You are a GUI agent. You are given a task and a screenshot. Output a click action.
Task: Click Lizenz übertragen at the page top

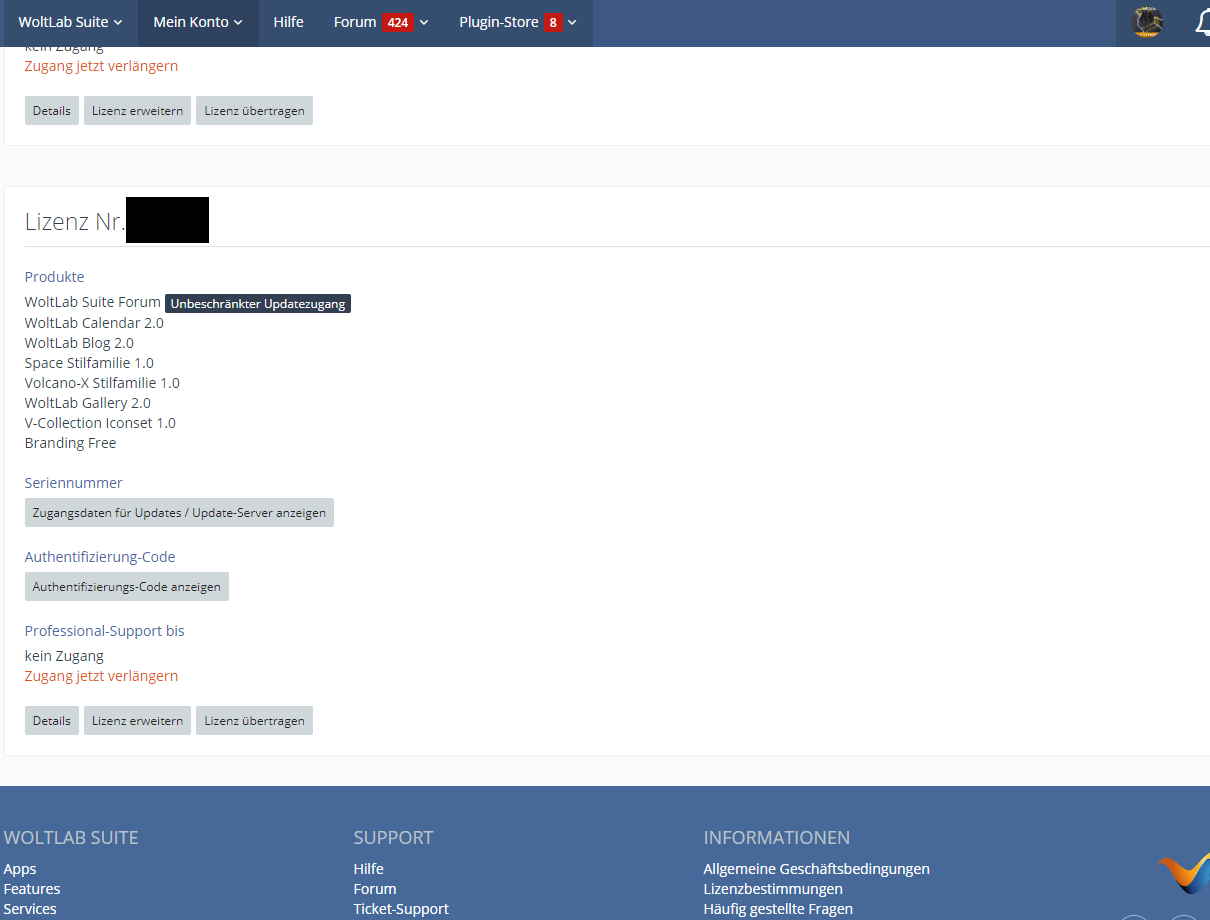(254, 111)
